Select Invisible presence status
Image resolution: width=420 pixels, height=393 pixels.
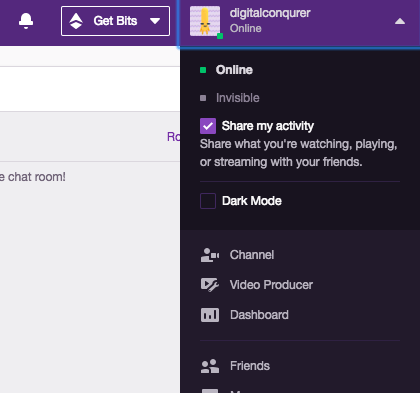238,98
